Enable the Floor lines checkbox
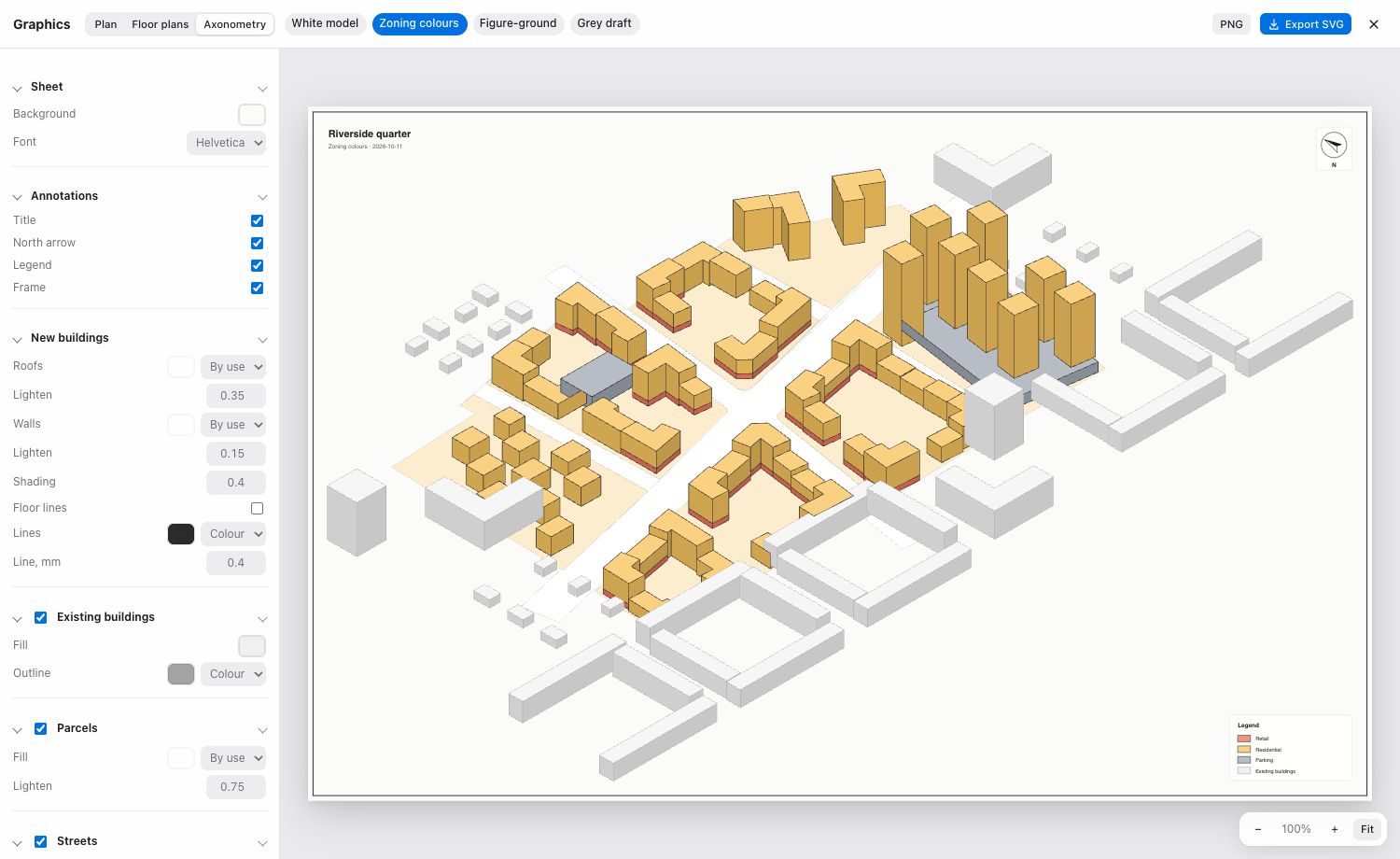1400x859 pixels. pos(257,508)
